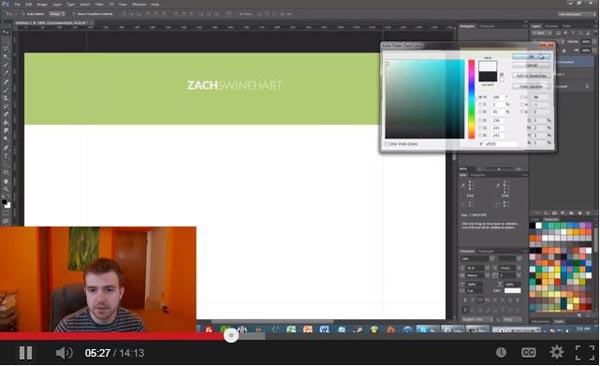The width and height of the screenshot is (600, 366).
Task: Open the Edit menu
Action: (29, 5)
